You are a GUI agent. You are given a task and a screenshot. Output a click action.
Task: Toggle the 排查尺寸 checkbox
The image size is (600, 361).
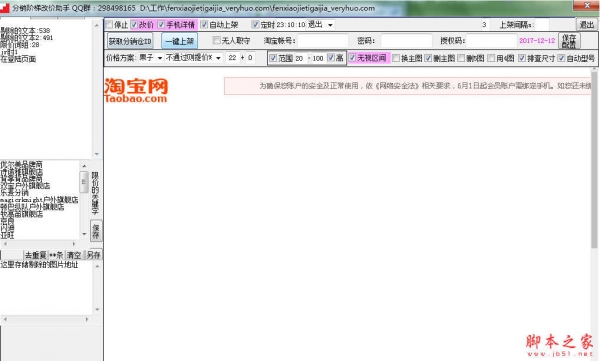pyautogui.click(x=522, y=58)
